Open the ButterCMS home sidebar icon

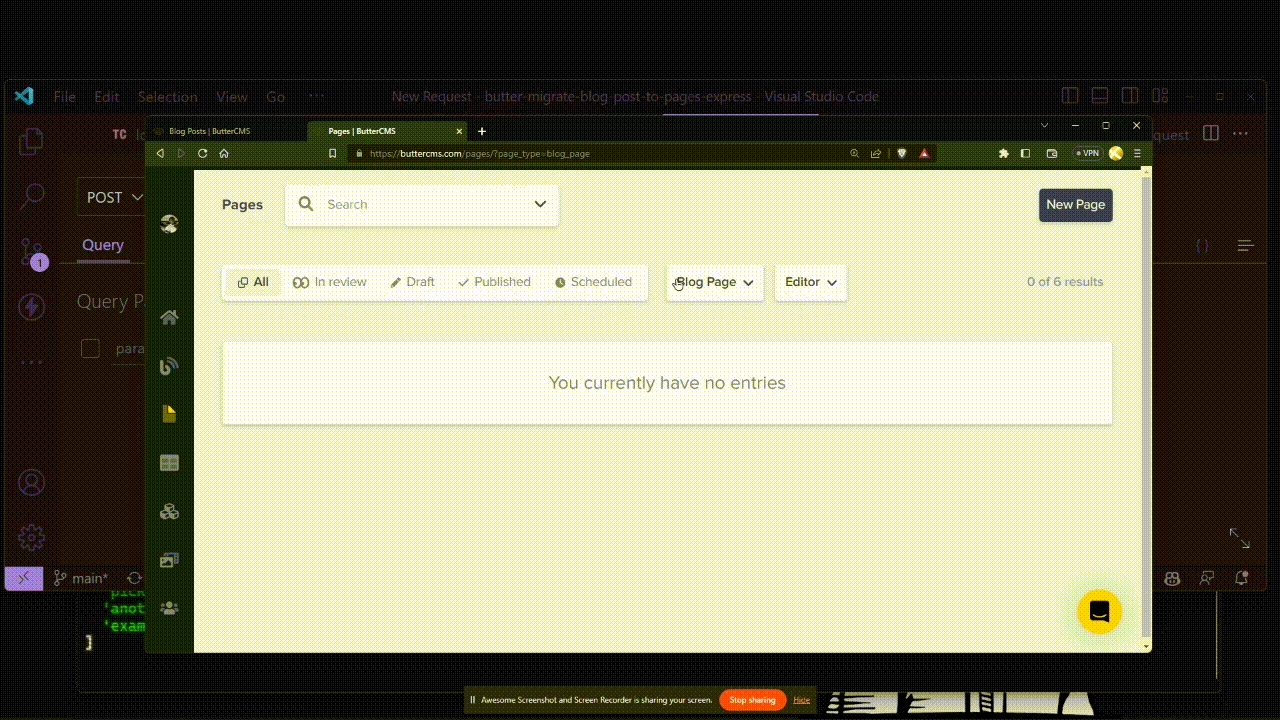(169, 318)
